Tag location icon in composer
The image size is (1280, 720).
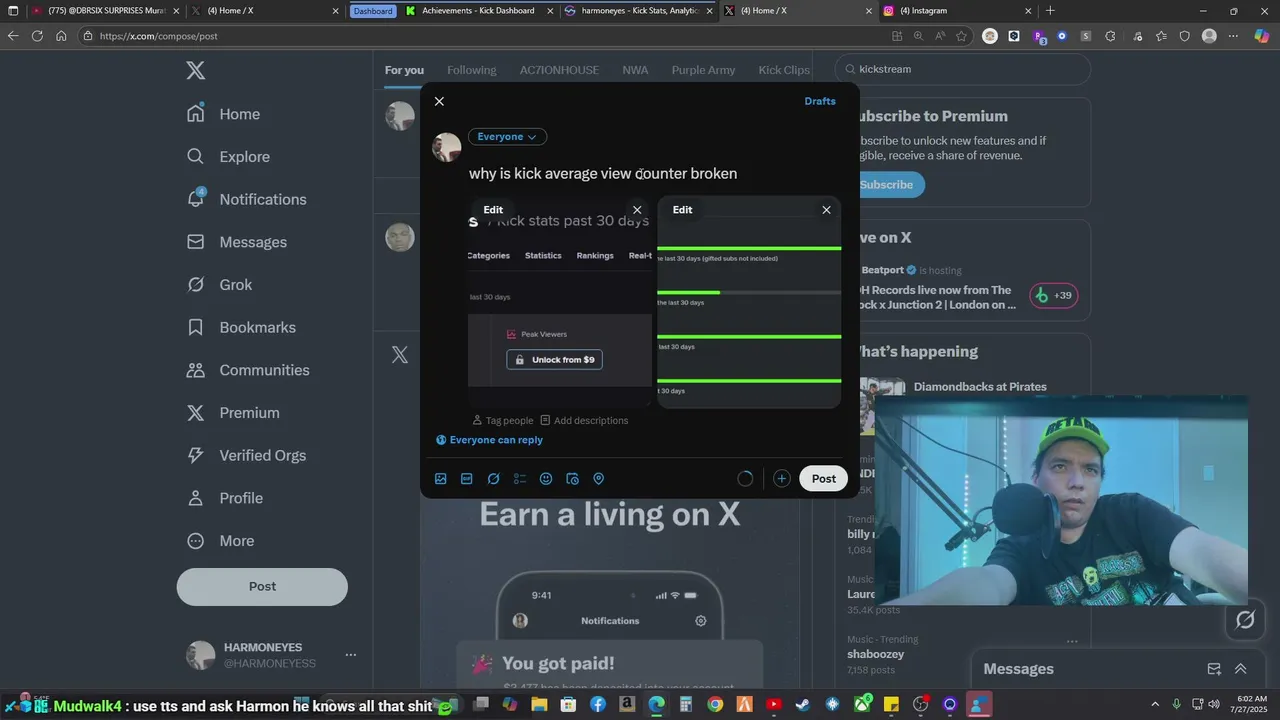(599, 479)
